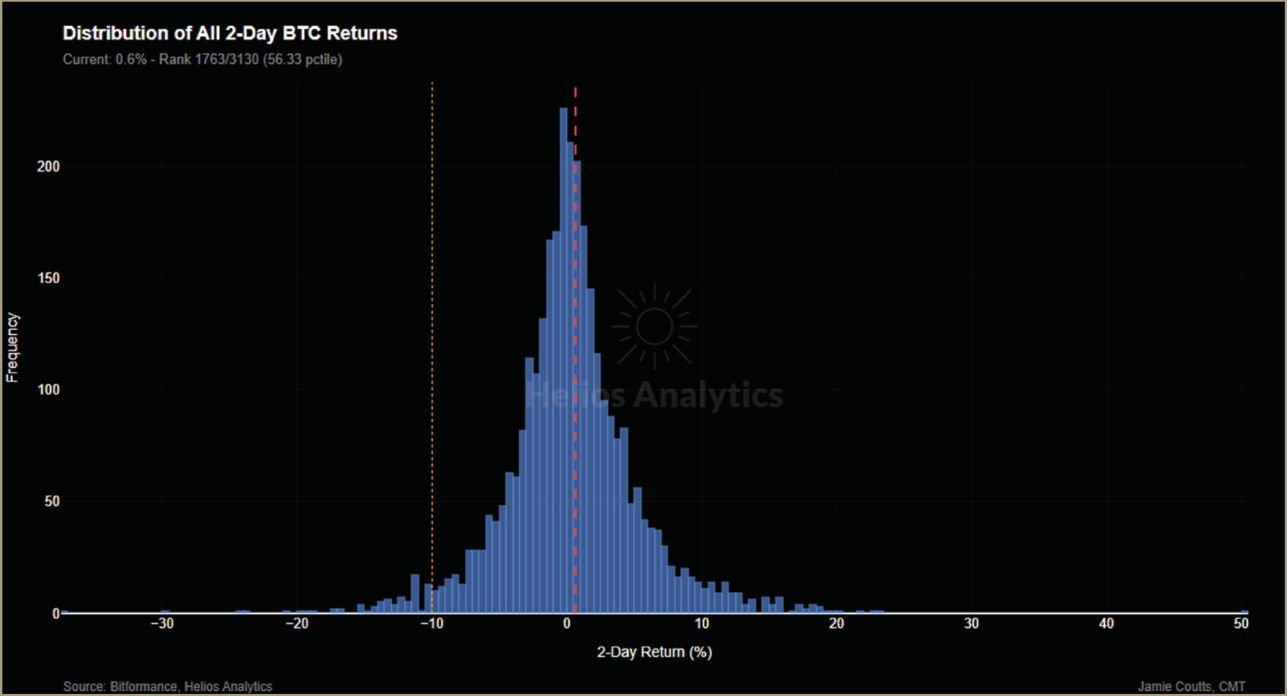Click the y-axis tick label '200'
The height and width of the screenshot is (696, 1287).
tap(49, 166)
